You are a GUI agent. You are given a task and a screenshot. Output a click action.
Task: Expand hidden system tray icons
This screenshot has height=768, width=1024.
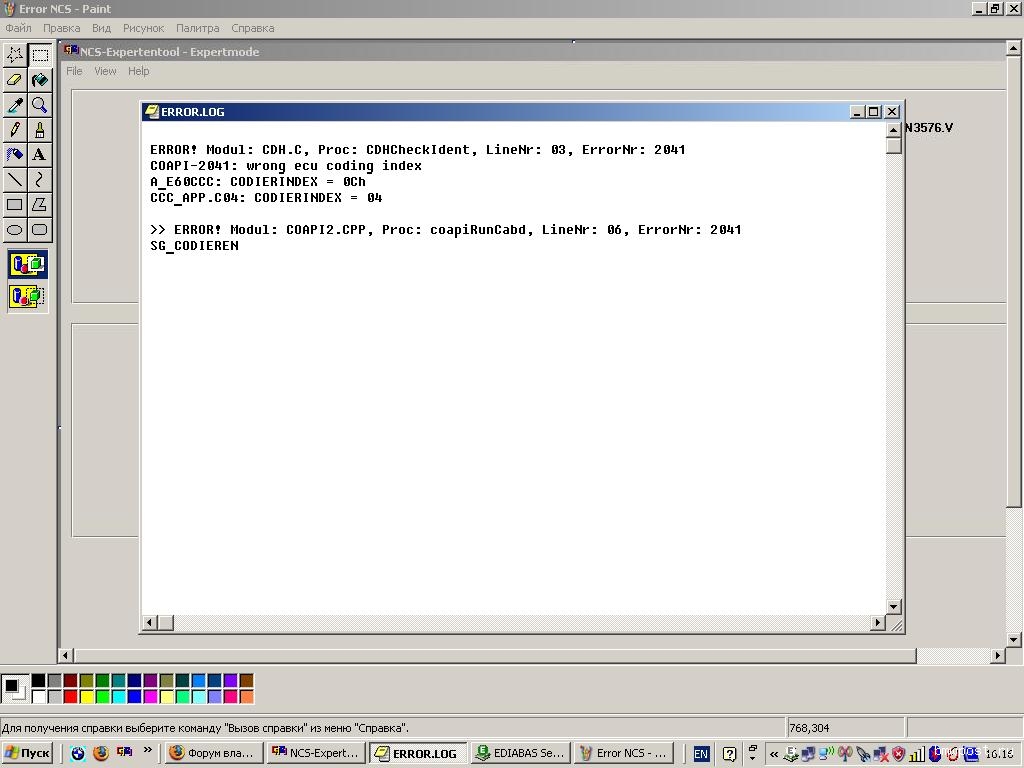773,754
